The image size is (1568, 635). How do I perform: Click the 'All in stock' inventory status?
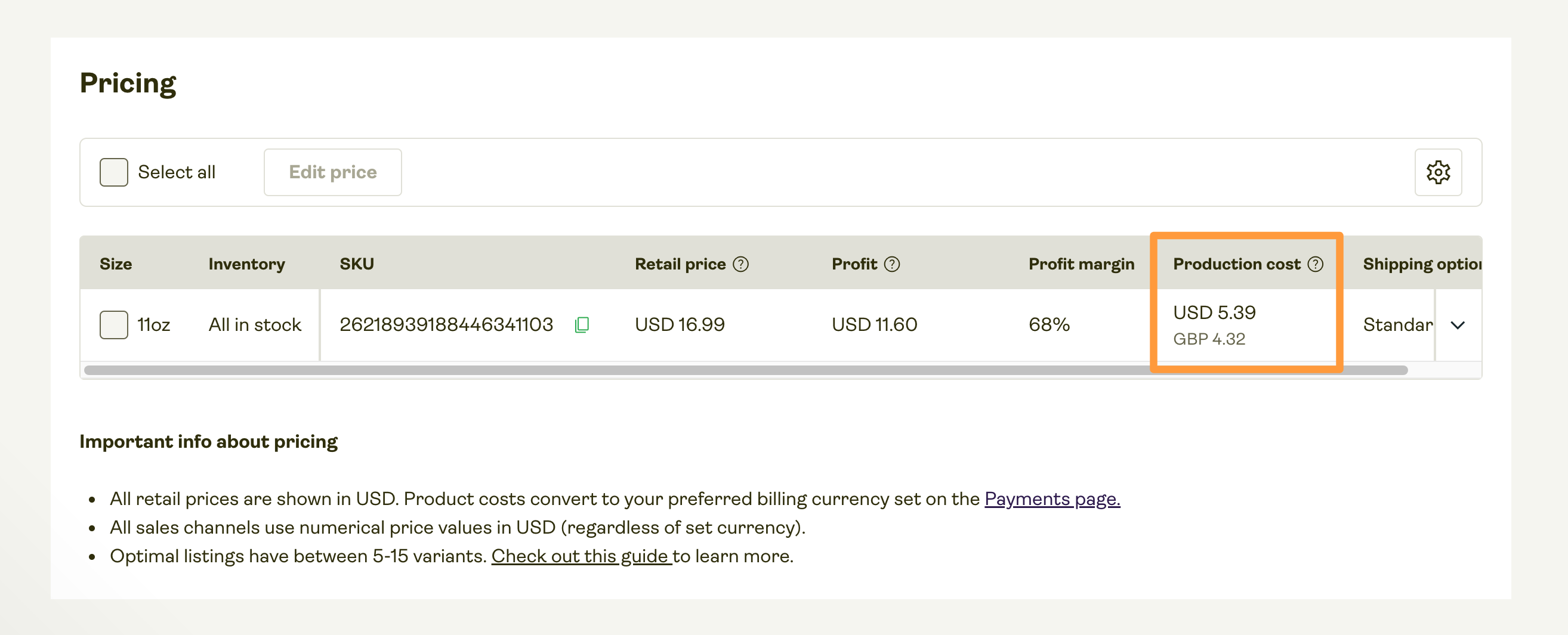[254, 325]
